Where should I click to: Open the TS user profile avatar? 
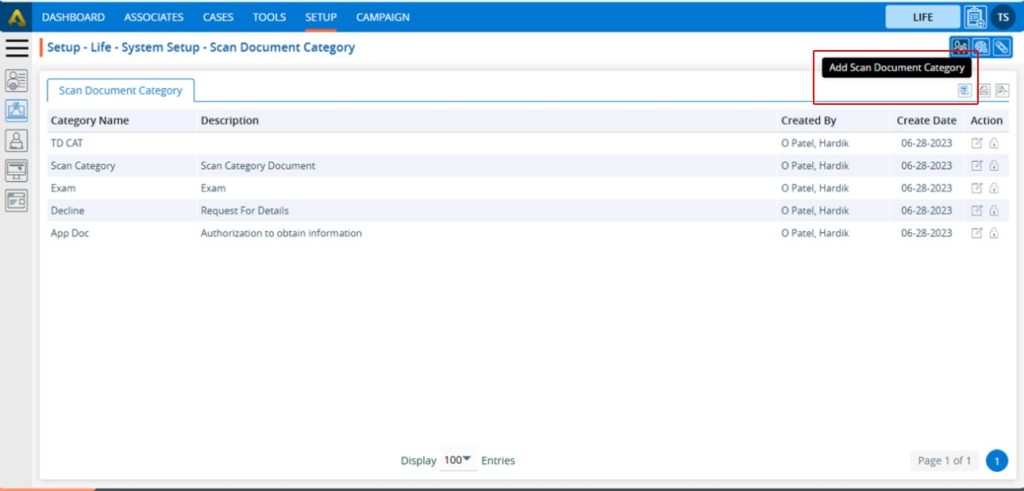pyautogui.click(x=1002, y=17)
